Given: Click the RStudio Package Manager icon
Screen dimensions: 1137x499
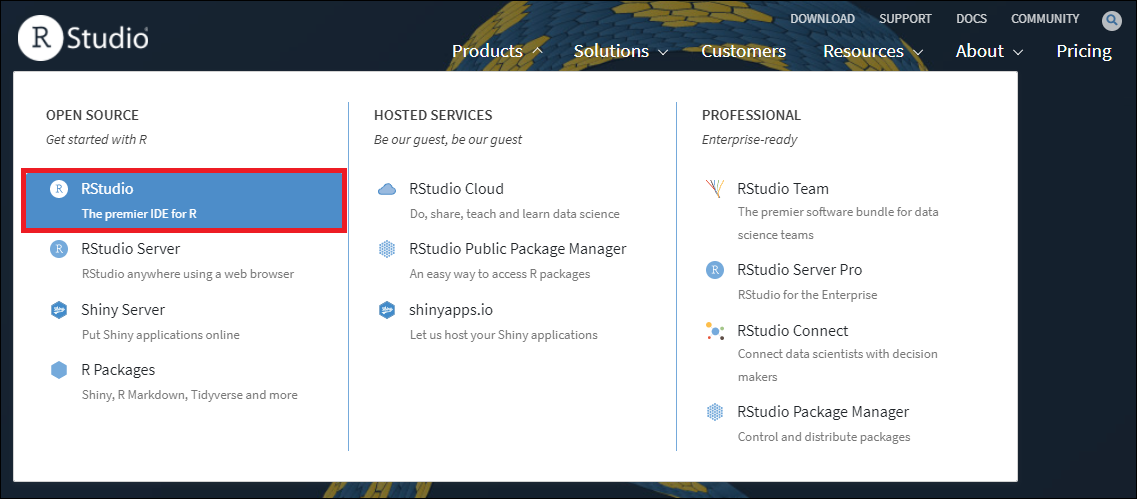Looking at the screenshot, I should click(715, 412).
